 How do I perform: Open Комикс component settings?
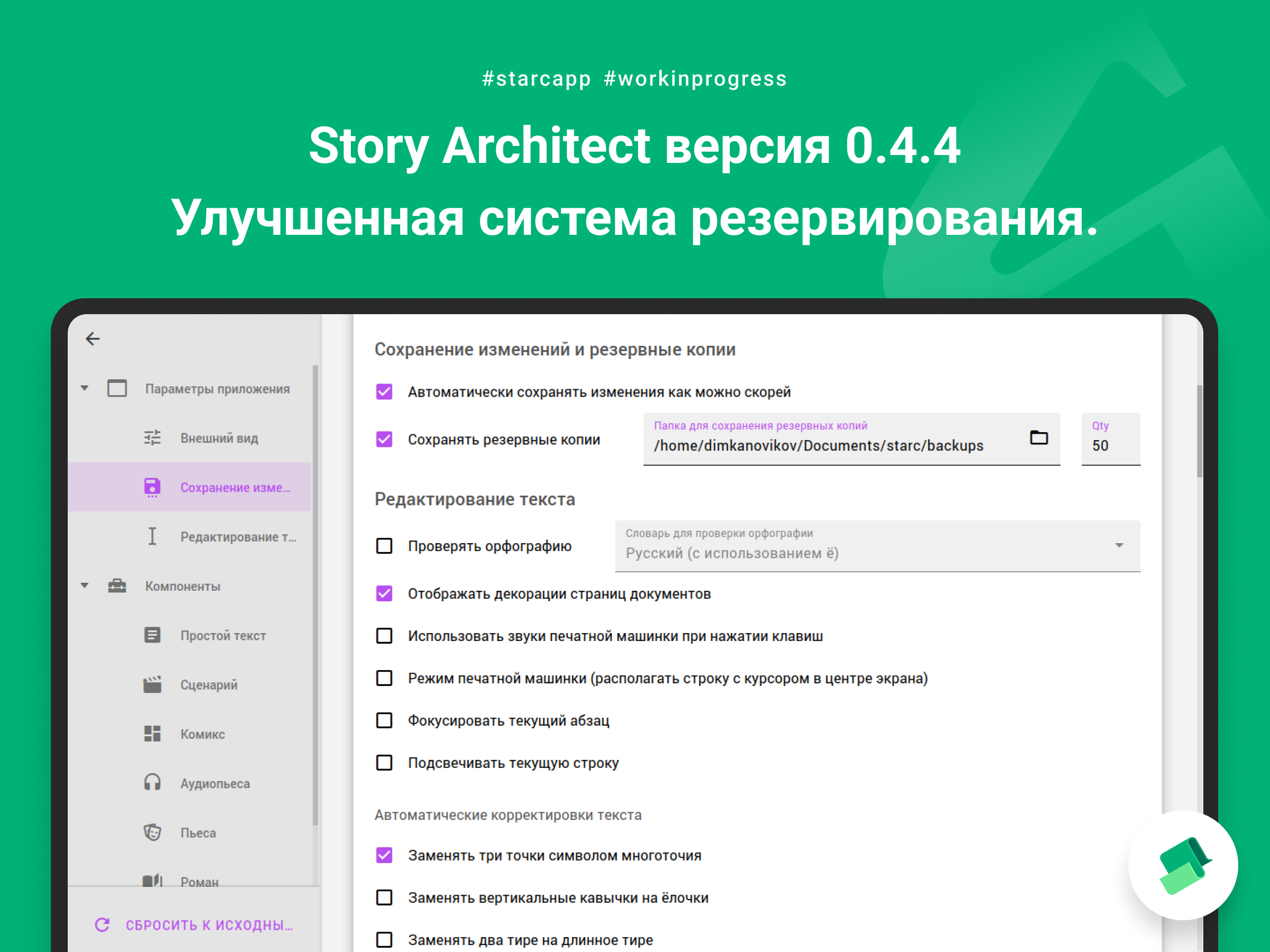pyautogui.click(x=189, y=734)
